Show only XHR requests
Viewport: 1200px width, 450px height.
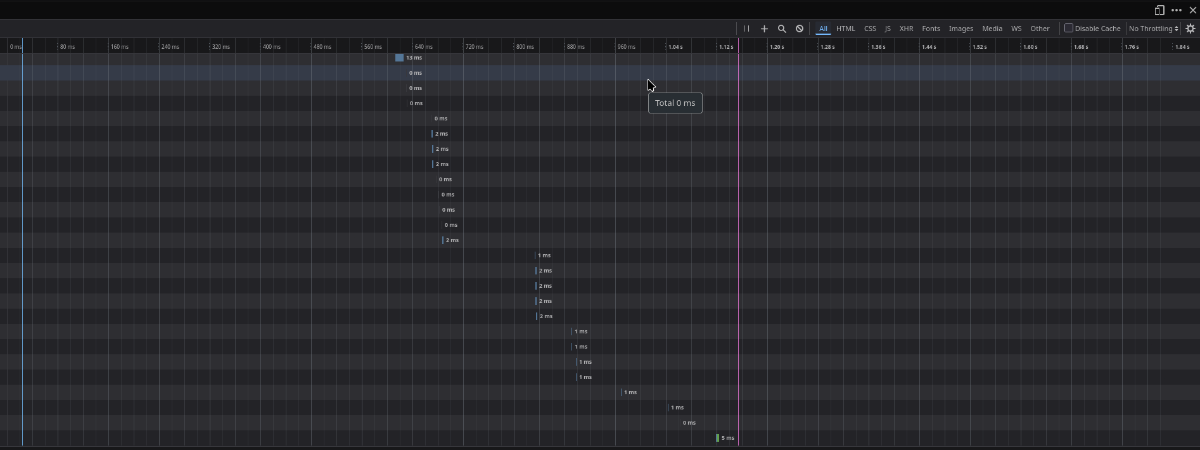(x=906, y=29)
